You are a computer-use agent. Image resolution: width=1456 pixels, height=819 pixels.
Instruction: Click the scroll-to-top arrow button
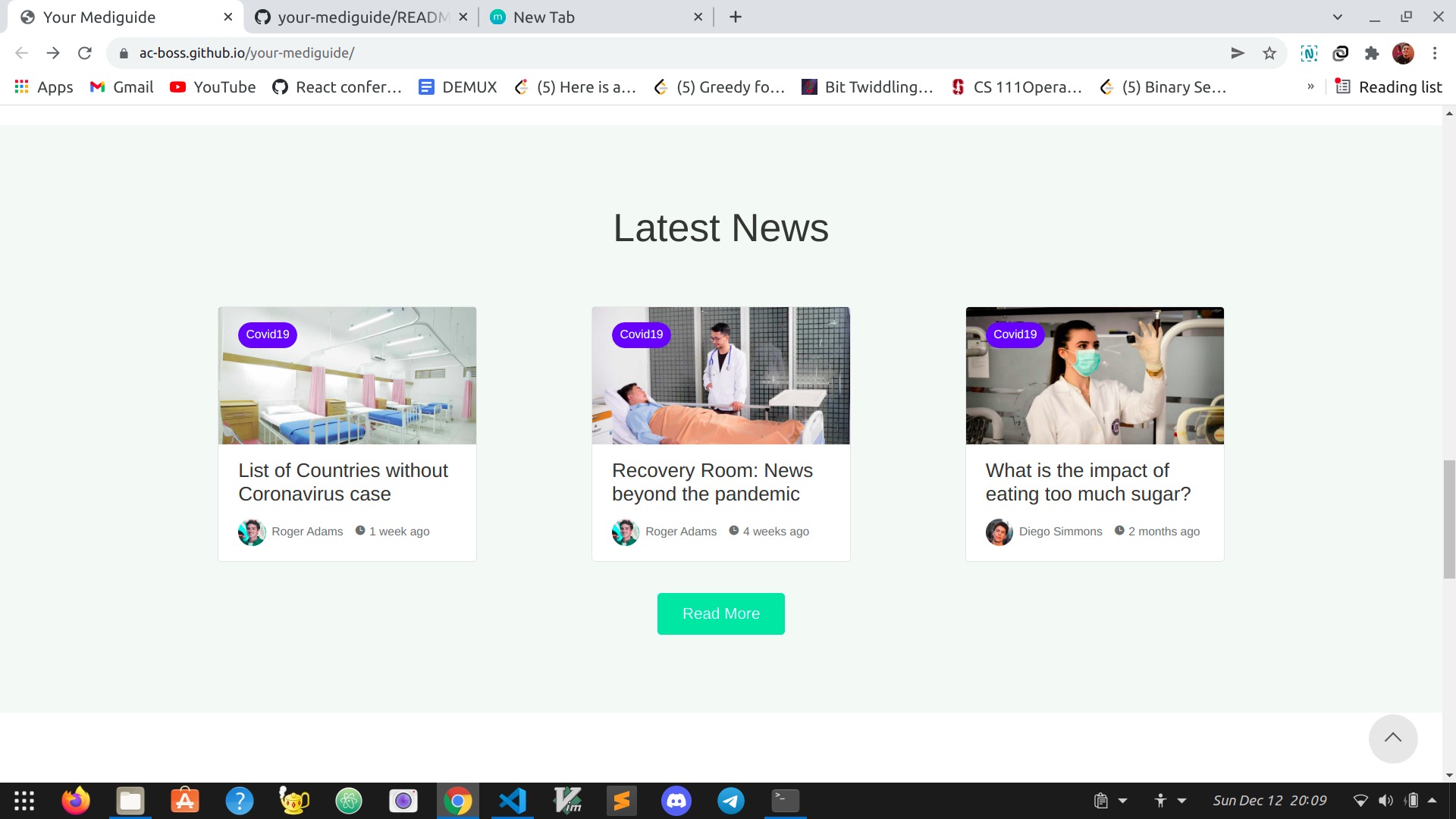click(x=1392, y=738)
